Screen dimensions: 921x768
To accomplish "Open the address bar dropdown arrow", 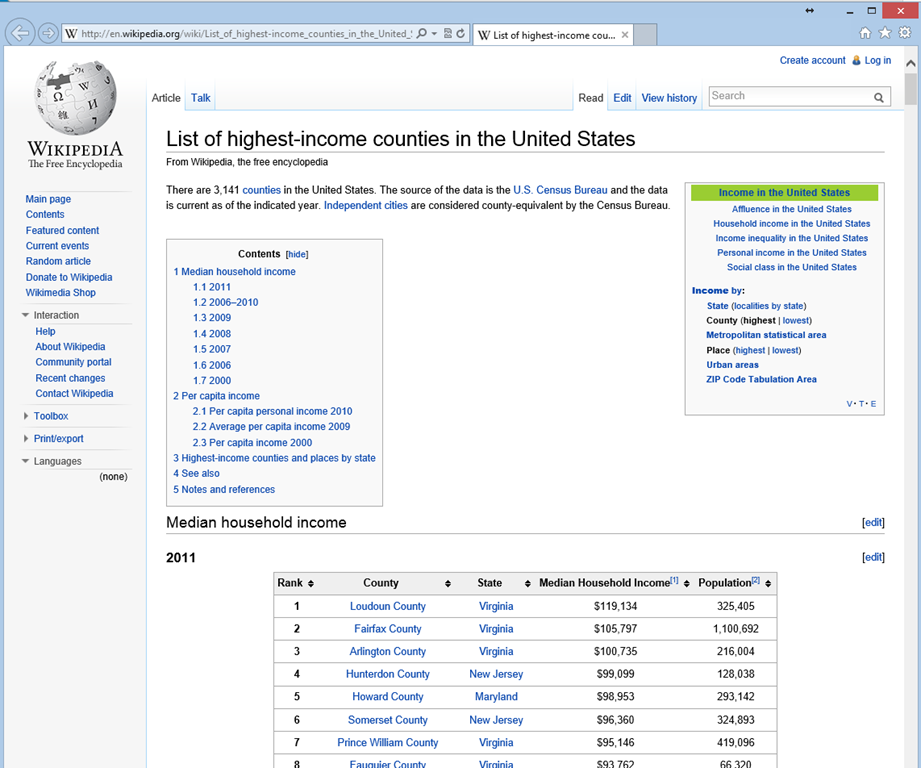I will point(434,33).
